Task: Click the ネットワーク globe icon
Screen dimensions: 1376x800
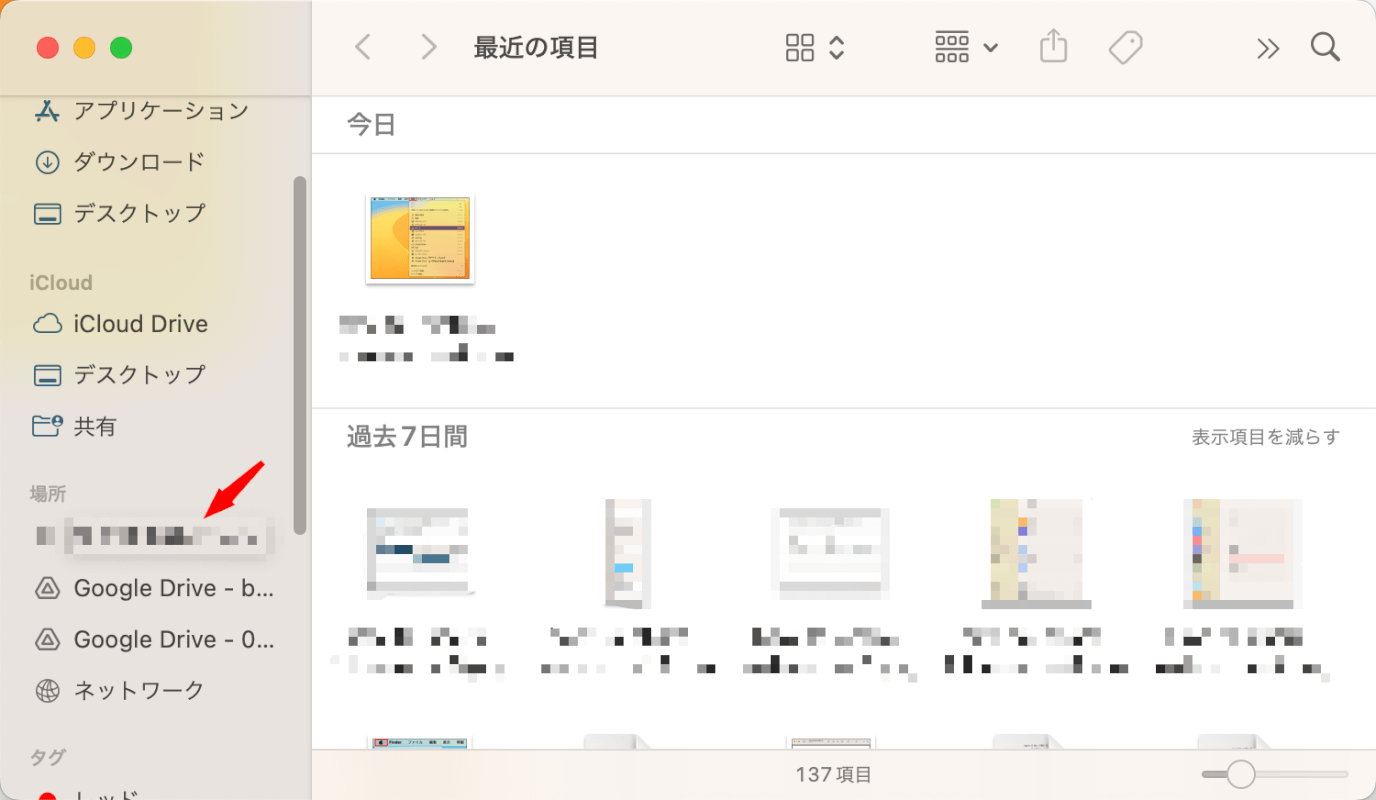Action: pos(47,690)
